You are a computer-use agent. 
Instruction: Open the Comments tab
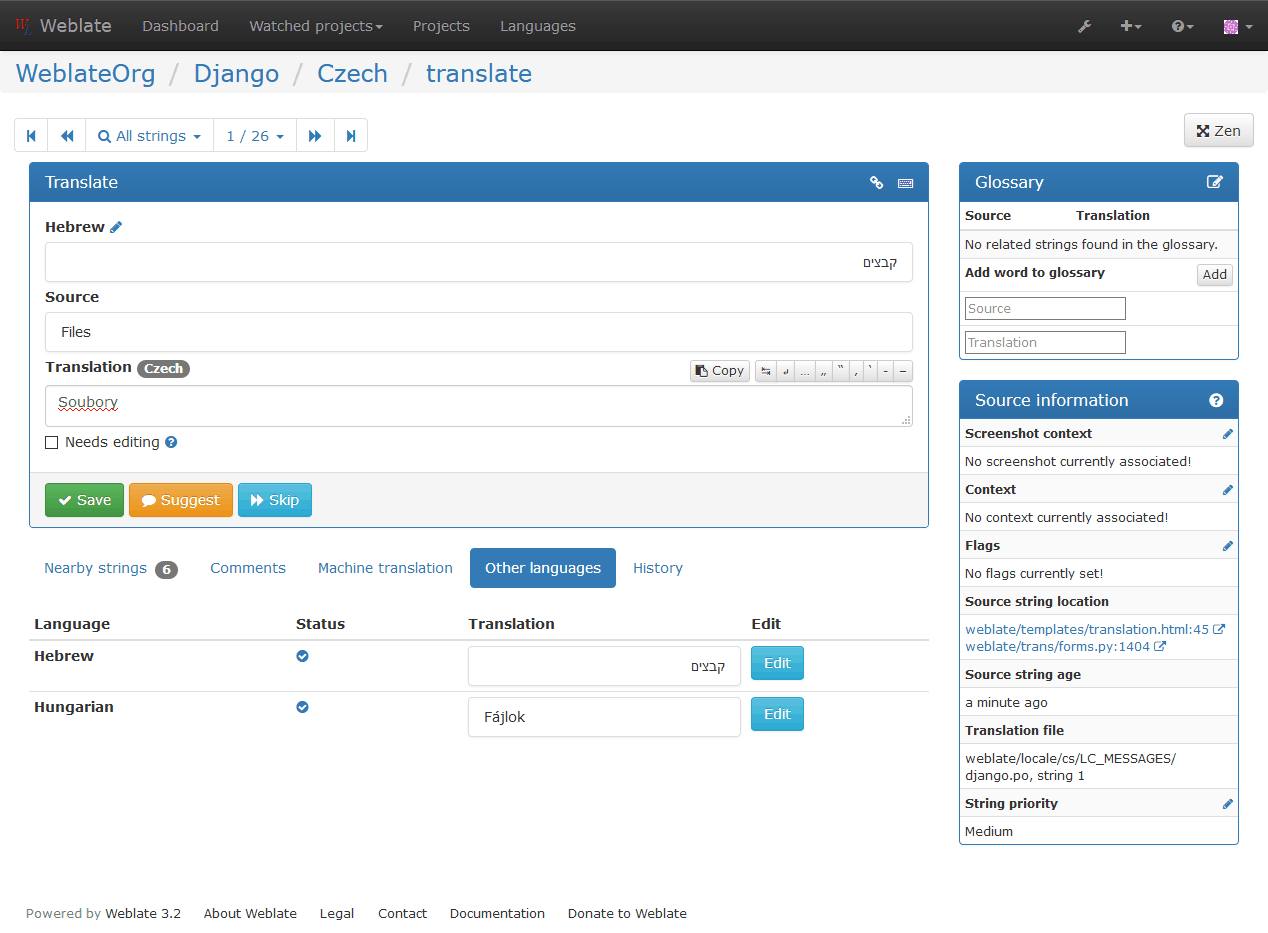[x=248, y=568]
